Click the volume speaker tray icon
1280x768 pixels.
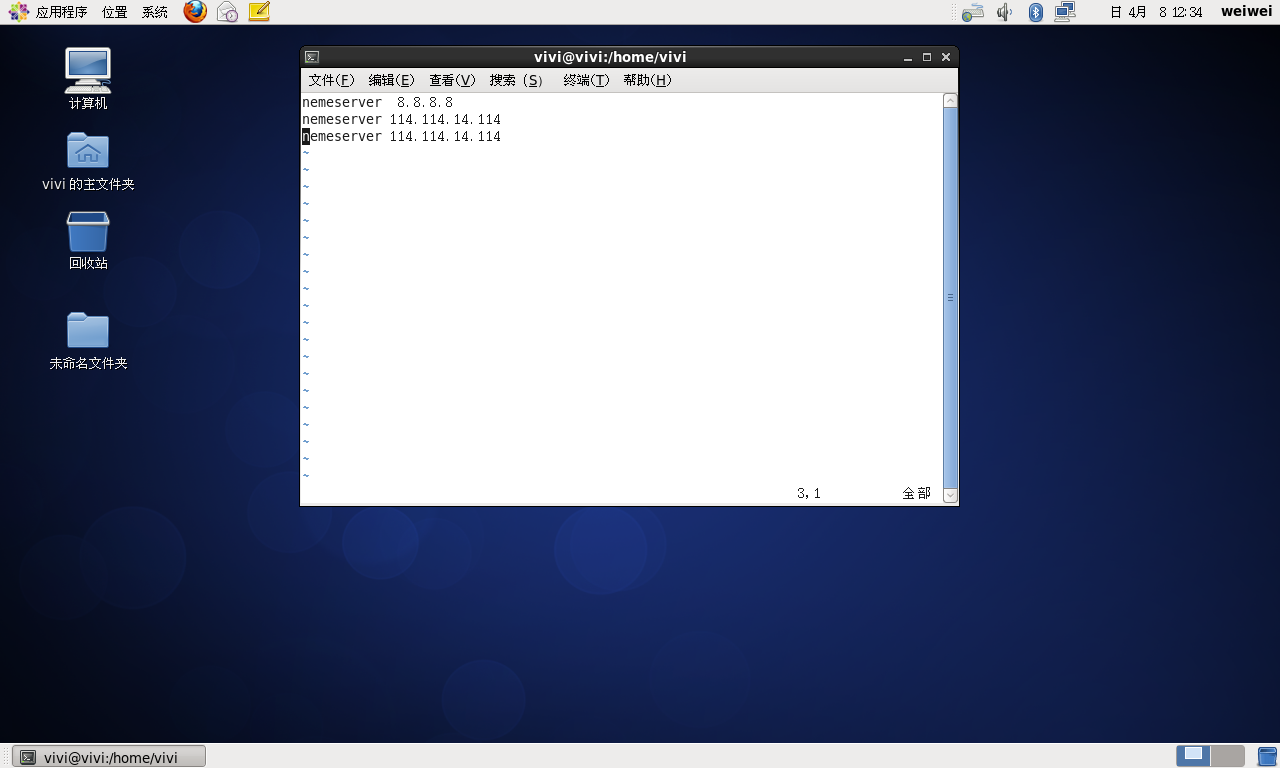pyautogui.click(x=1005, y=12)
